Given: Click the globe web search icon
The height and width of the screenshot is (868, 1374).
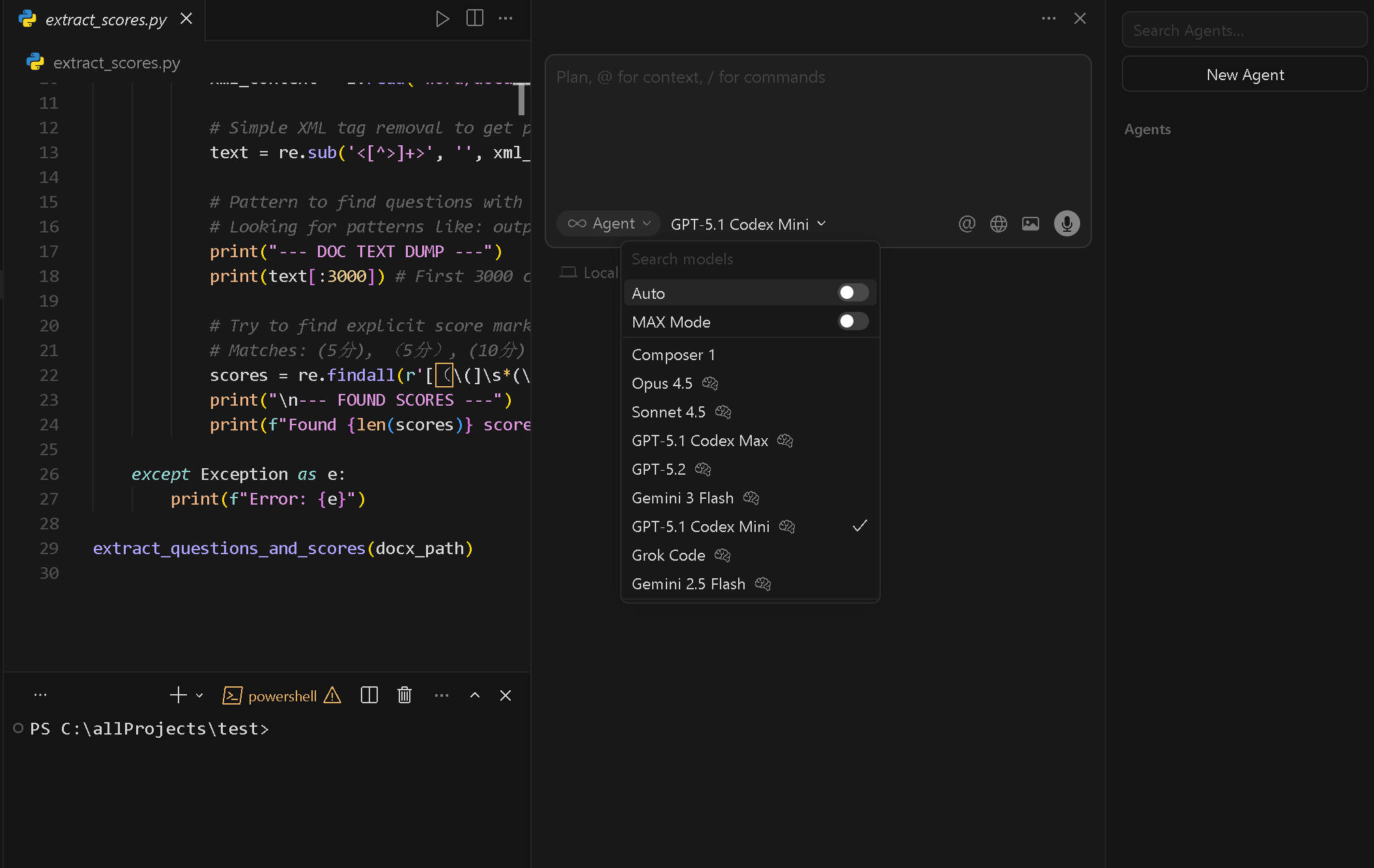Looking at the screenshot, I should 999,224.
